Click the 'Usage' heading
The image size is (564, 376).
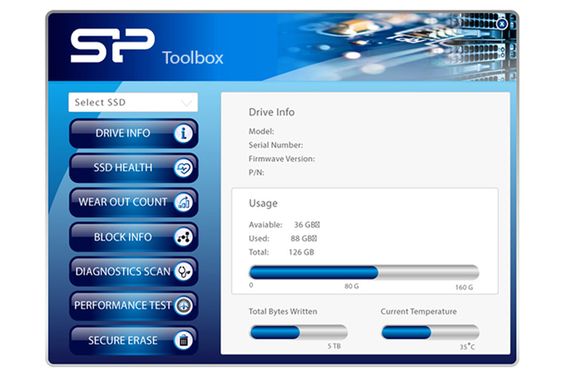tap(263, 203)
